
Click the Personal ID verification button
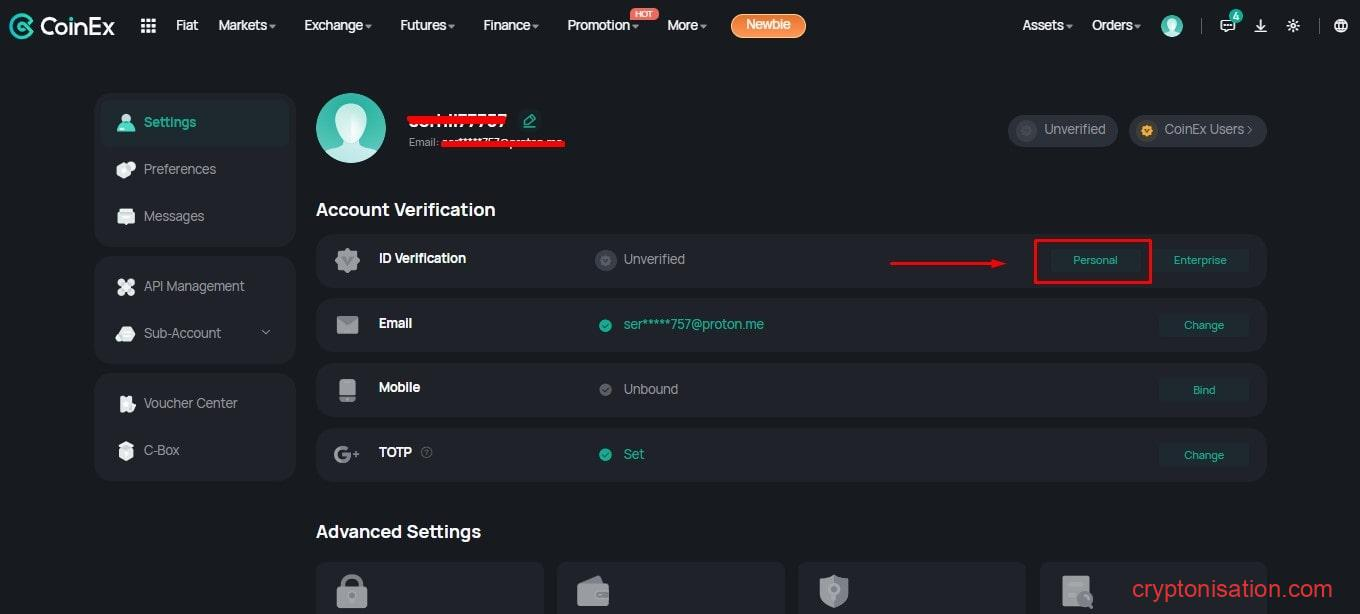tap(1095, 260)
